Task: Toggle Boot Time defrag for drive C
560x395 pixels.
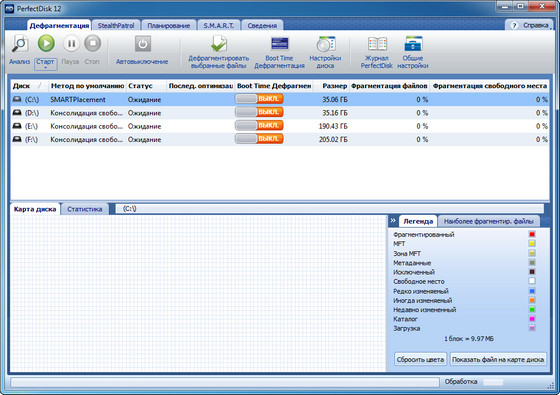Action: tap(259, 99)
